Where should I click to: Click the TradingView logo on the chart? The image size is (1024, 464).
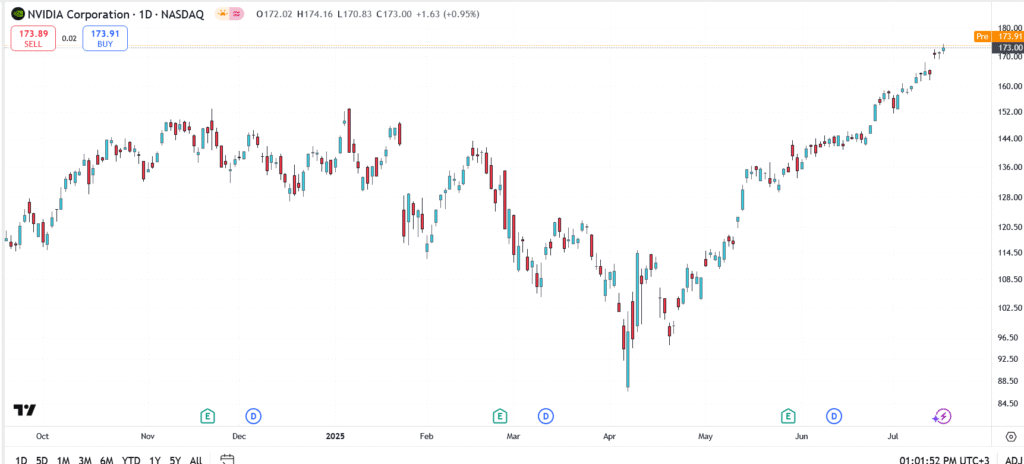pos(25,410)
